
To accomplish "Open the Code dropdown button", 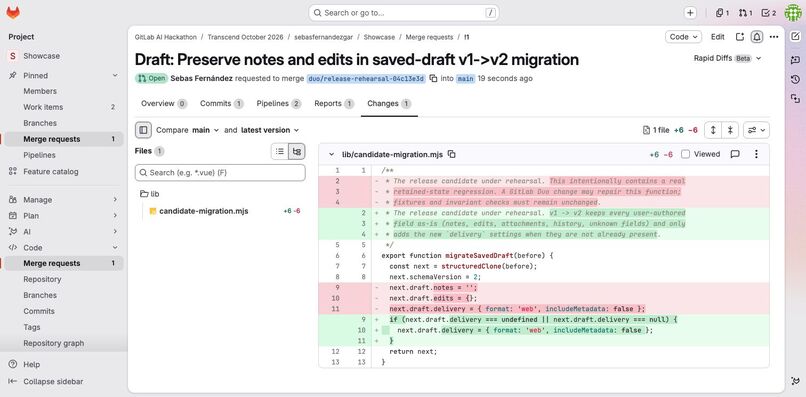I will [x=684, y=37].
